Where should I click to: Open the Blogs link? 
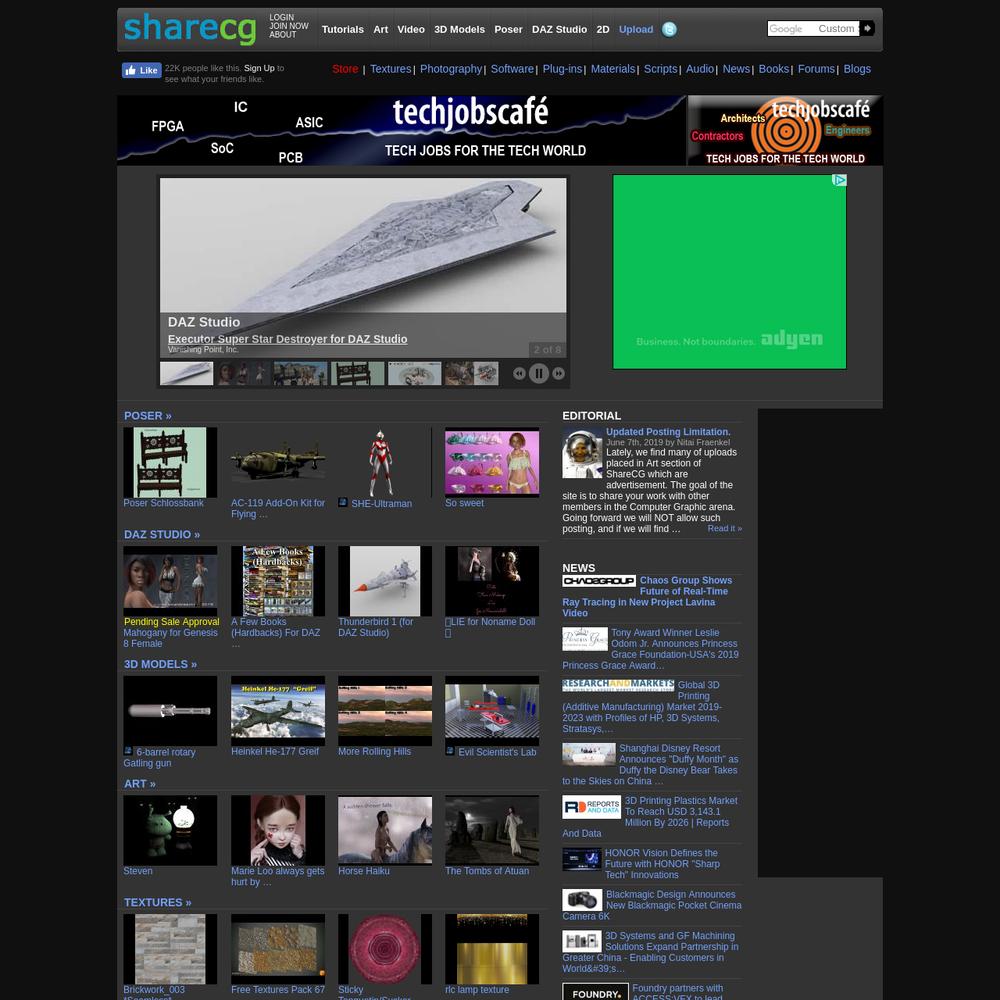click(x=857, y=69)
